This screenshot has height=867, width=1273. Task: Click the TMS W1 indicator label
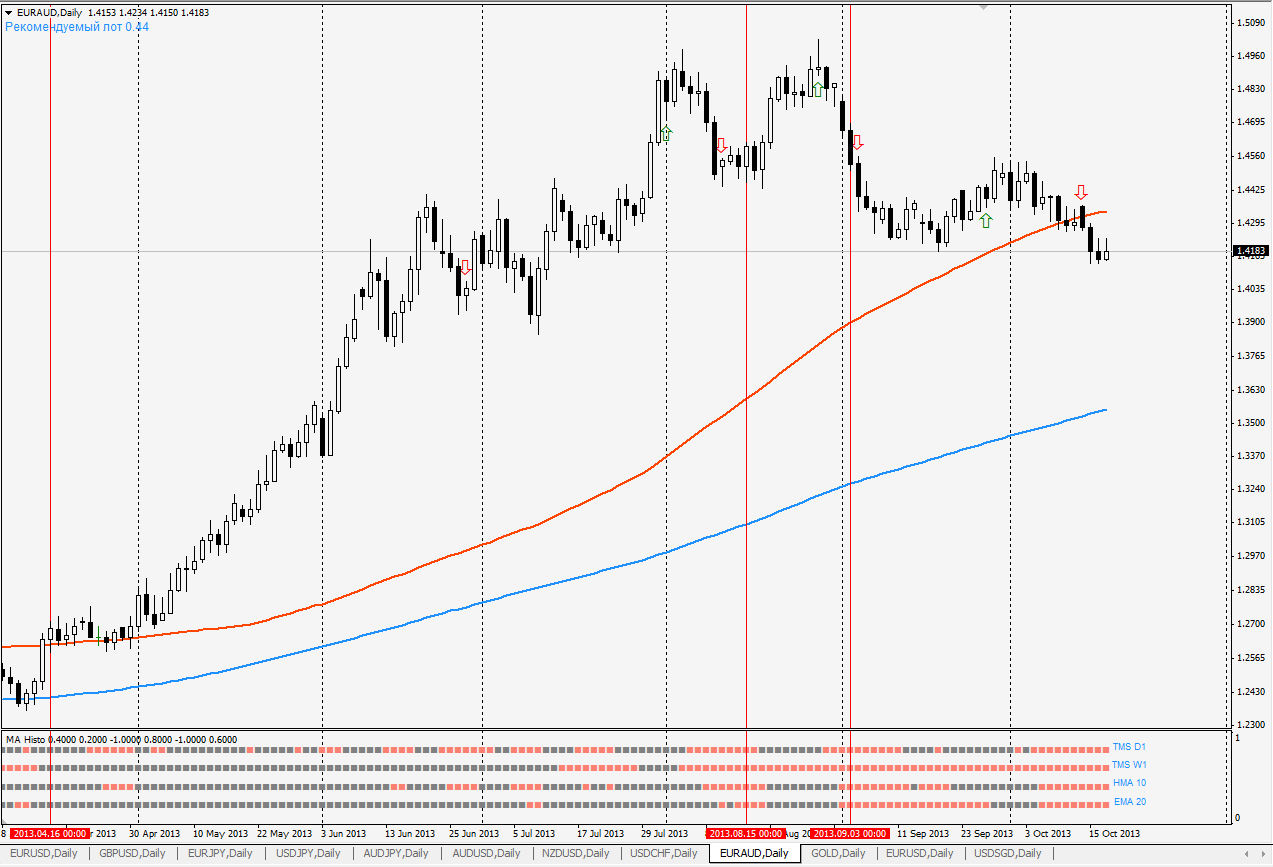(x=1130, y=765)
